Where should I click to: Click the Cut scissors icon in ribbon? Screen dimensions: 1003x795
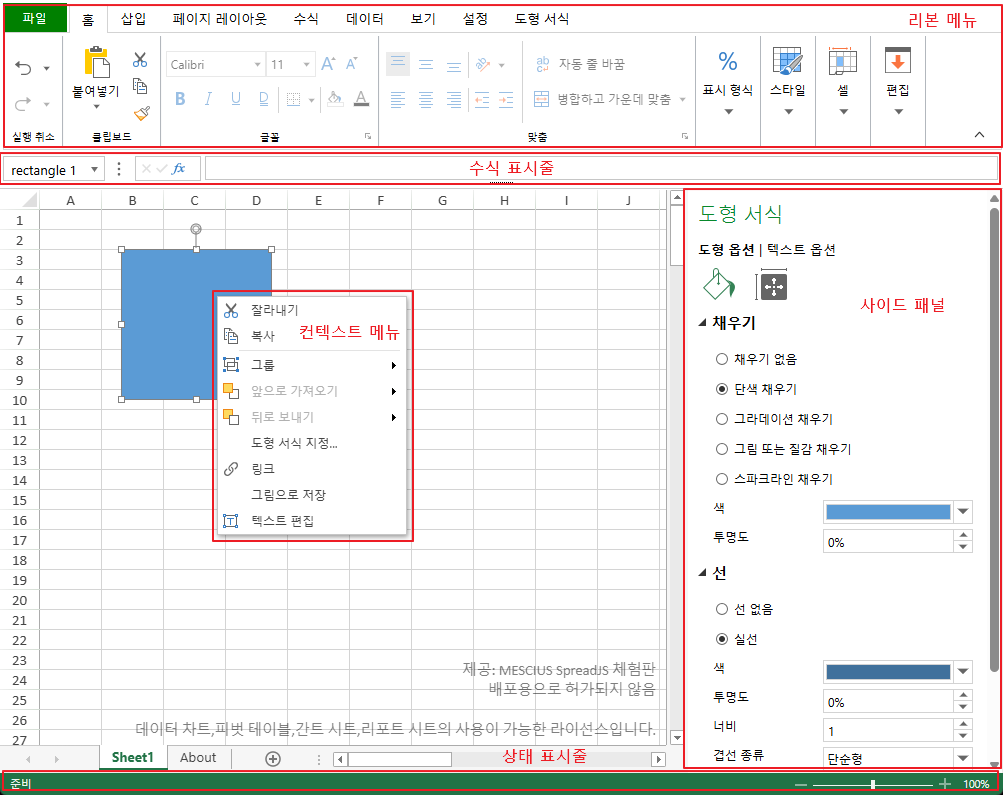coord(140,60)
